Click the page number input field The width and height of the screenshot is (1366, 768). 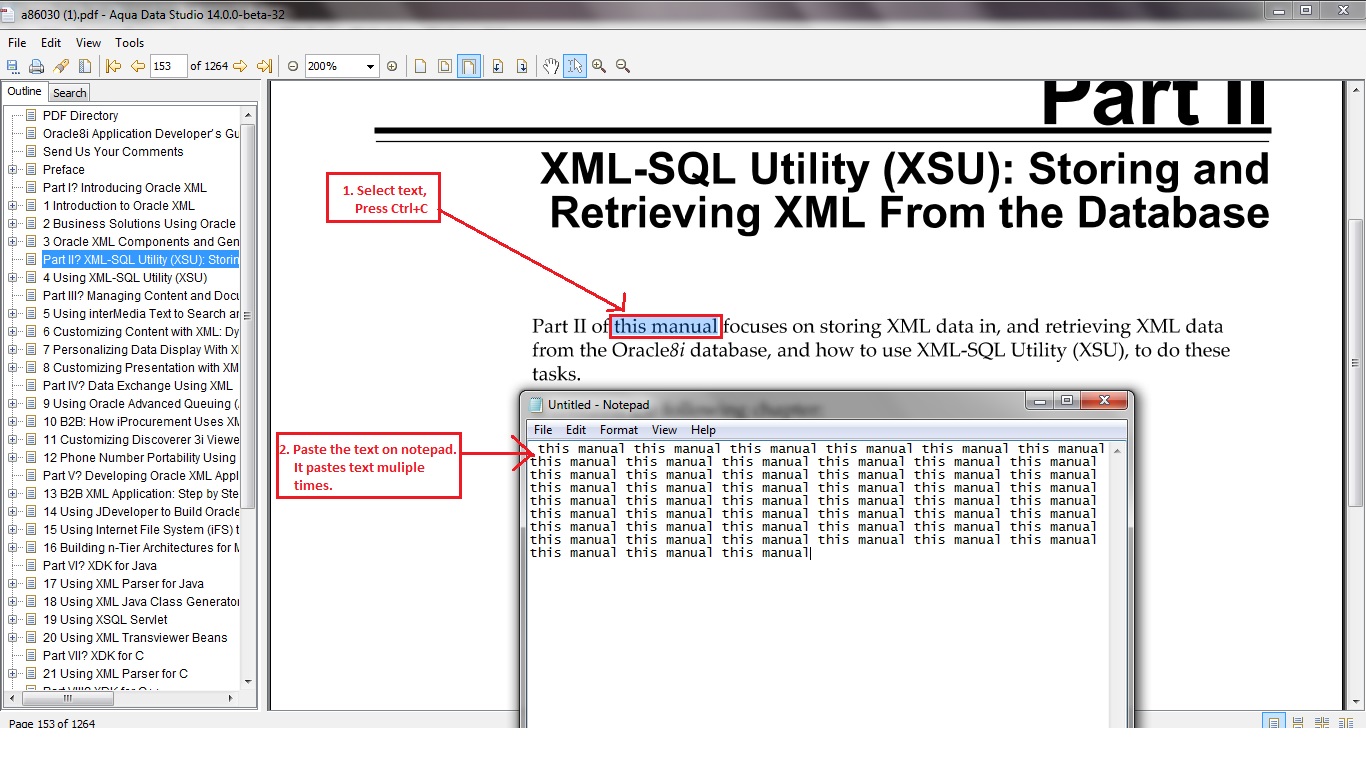tap(168, 66)
